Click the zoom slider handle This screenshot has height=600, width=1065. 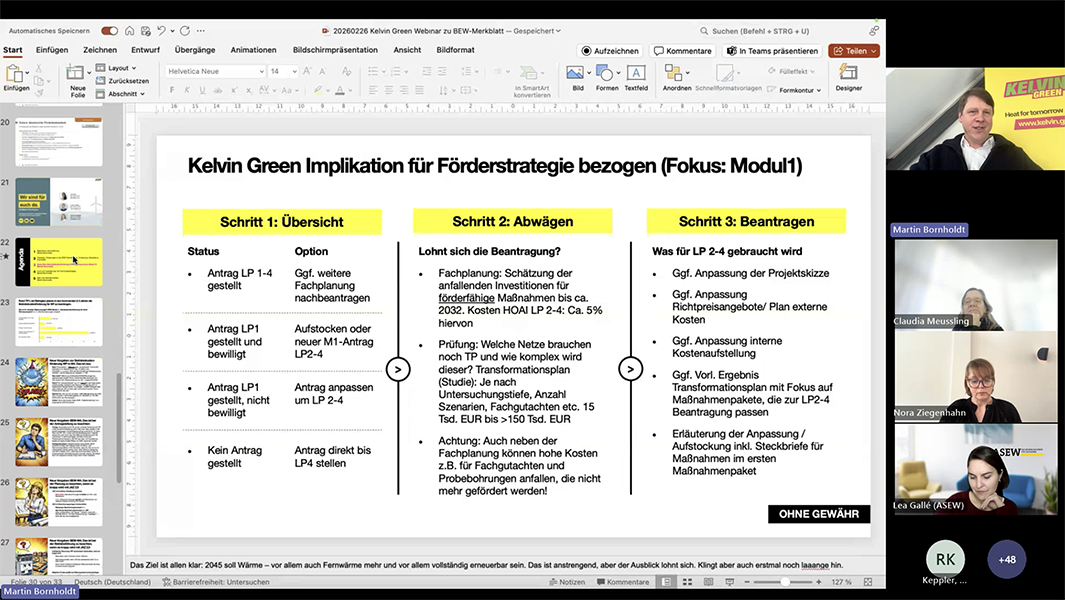pyautogui.click(x=785, y=582)
